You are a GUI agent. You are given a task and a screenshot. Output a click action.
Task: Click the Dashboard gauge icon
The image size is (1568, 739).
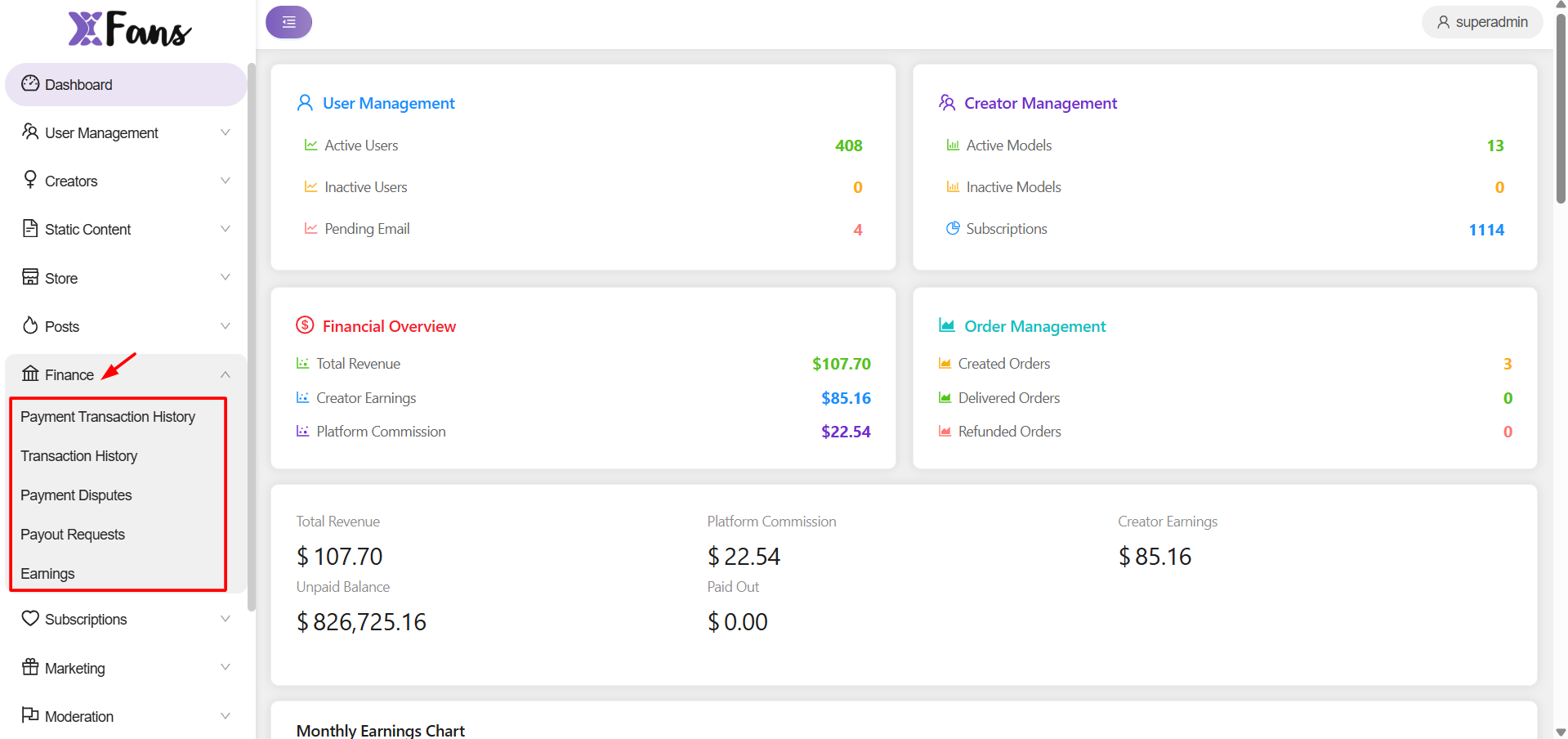click(x=30, y=83)
